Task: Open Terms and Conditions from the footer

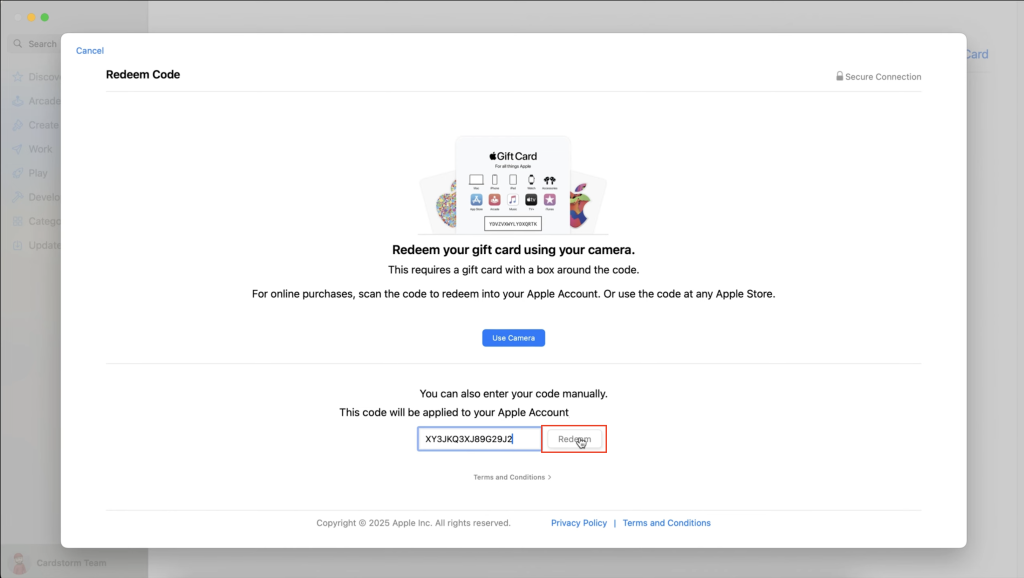Action: (666, 522)
